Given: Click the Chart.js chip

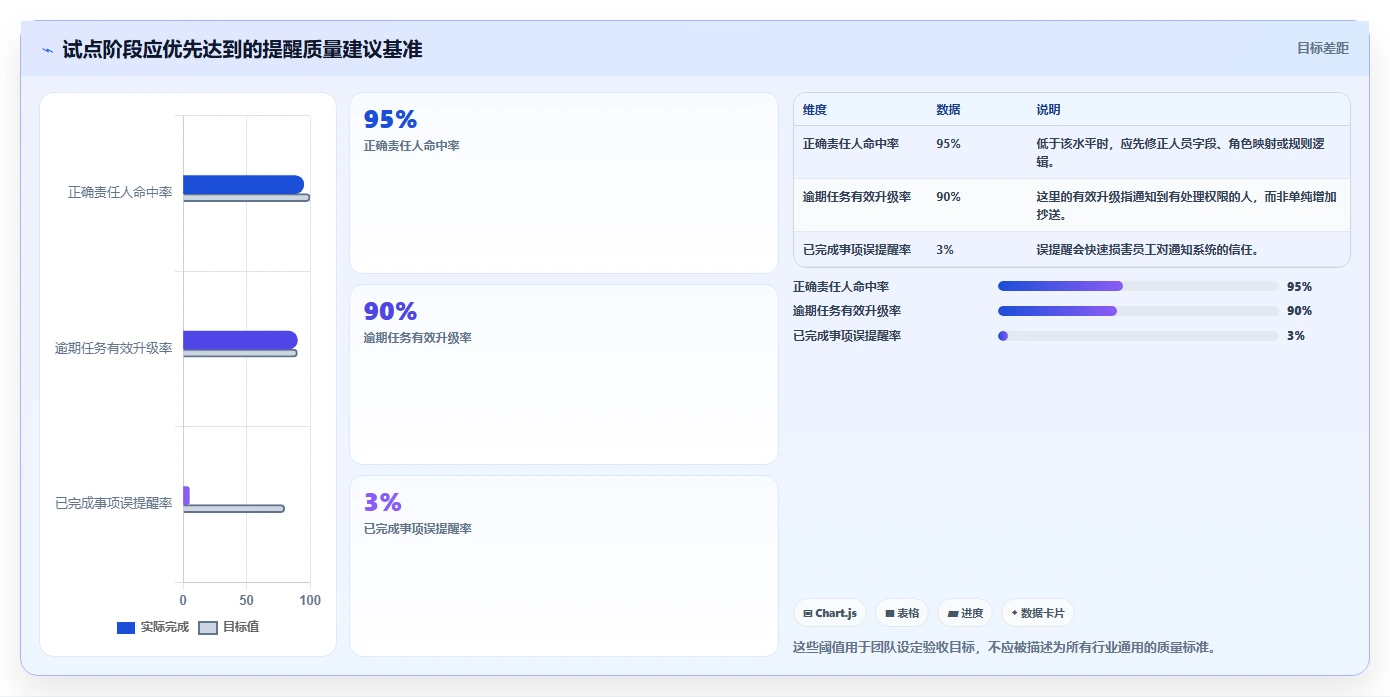Looking at the screenshot, I should point(830,613).
